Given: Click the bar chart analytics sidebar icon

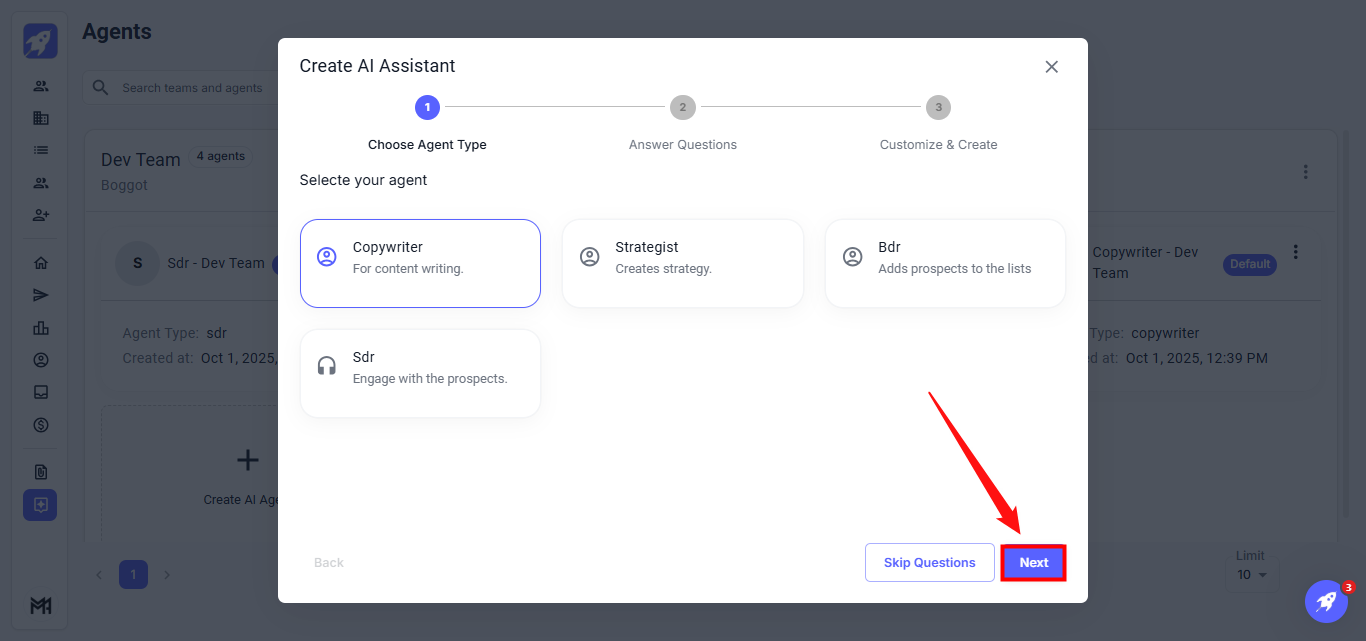Looking at the screenshot, I should 41,328.
